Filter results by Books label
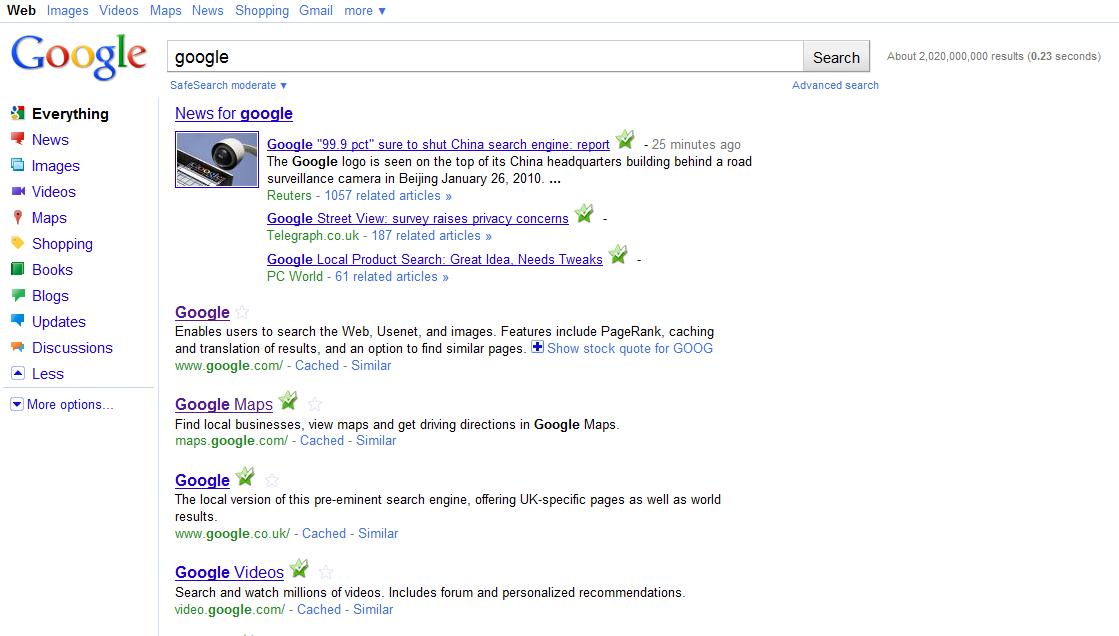This screenshot has height=636, width=1119. [x=52, y=270]
